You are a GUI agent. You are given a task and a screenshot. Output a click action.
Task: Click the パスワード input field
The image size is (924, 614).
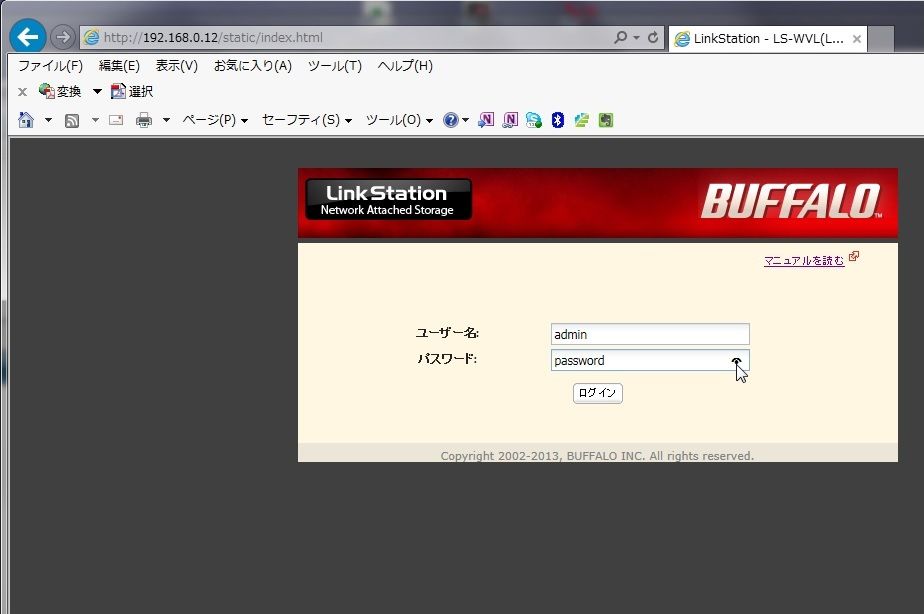click(650, 360)
